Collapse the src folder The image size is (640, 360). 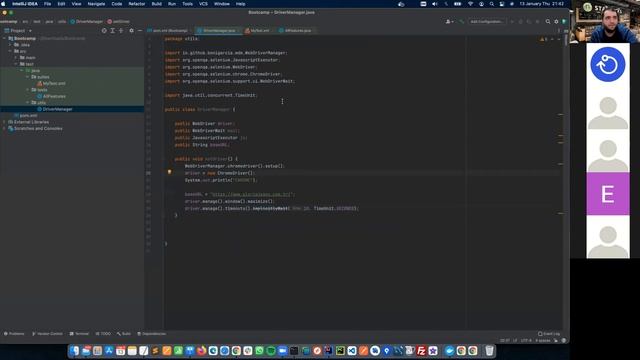tap(10, 51)
